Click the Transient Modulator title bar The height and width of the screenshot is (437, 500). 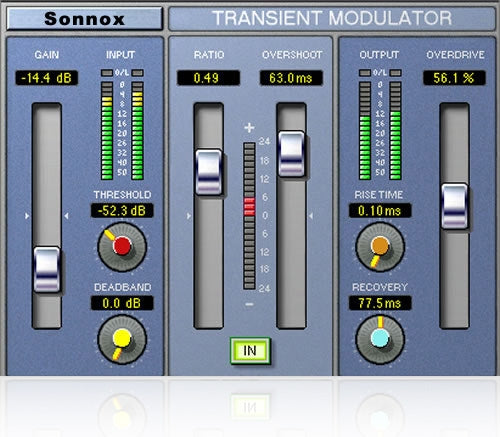click(332, 18)
